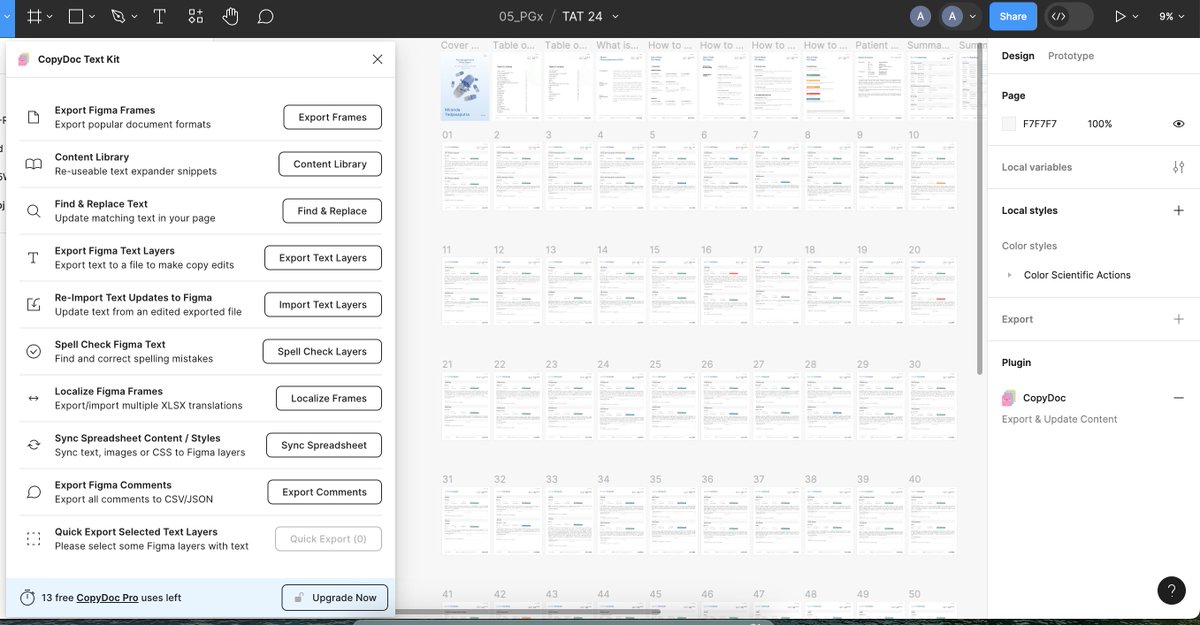Click the Export Text Layers button

point(323,258)
